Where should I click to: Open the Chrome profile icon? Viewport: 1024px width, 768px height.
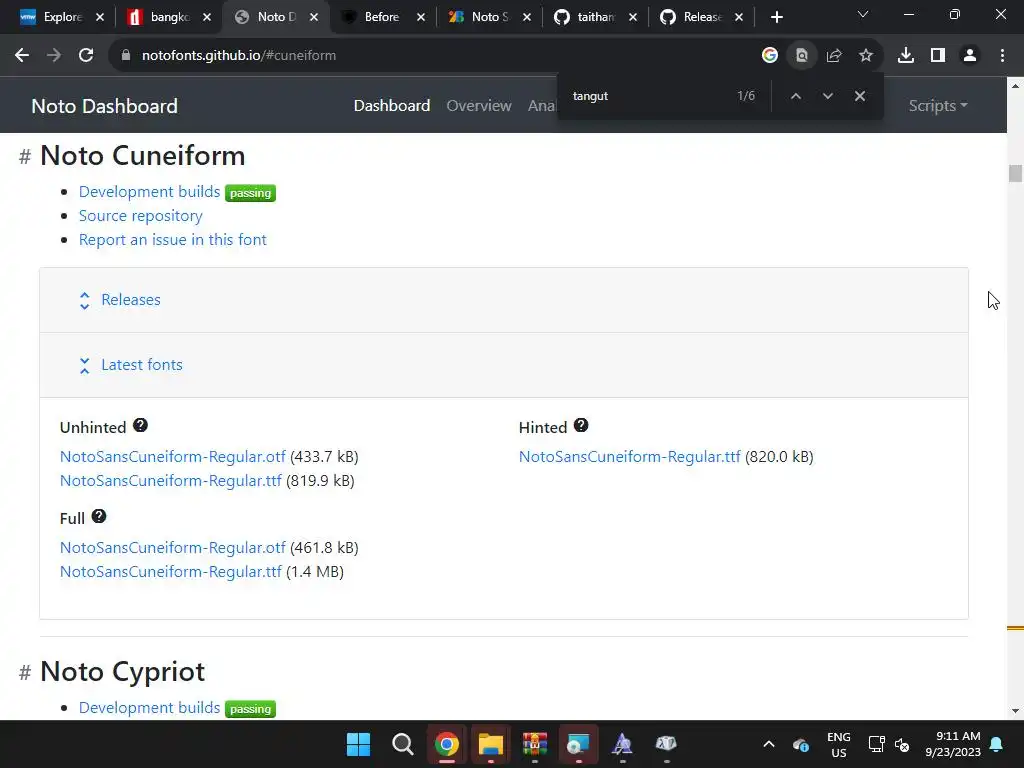[x=970, y=56]
